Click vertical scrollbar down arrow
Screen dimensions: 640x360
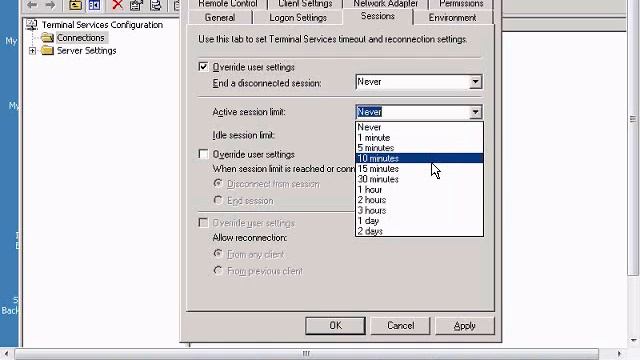pyautogui.click(x=633, y=340)
